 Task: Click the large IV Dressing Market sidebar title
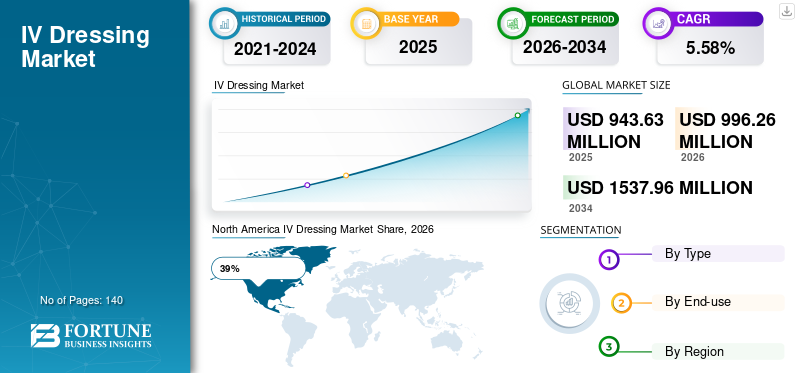85,47
